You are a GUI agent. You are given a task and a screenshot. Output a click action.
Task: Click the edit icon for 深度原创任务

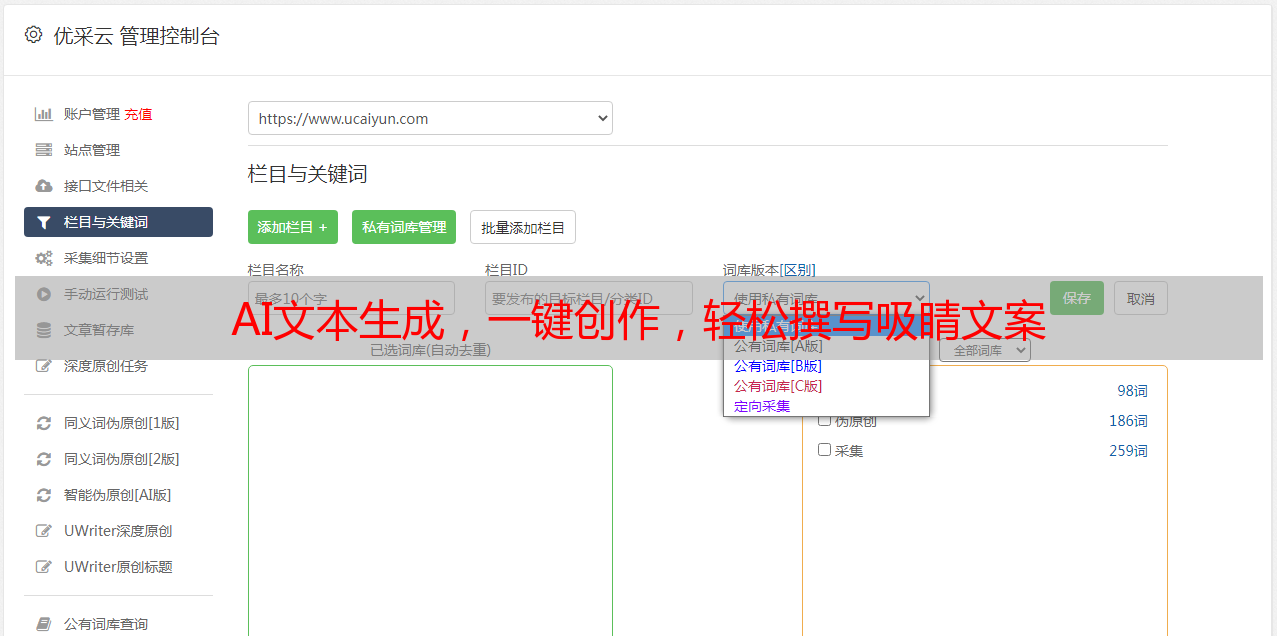tap(43, 366)
